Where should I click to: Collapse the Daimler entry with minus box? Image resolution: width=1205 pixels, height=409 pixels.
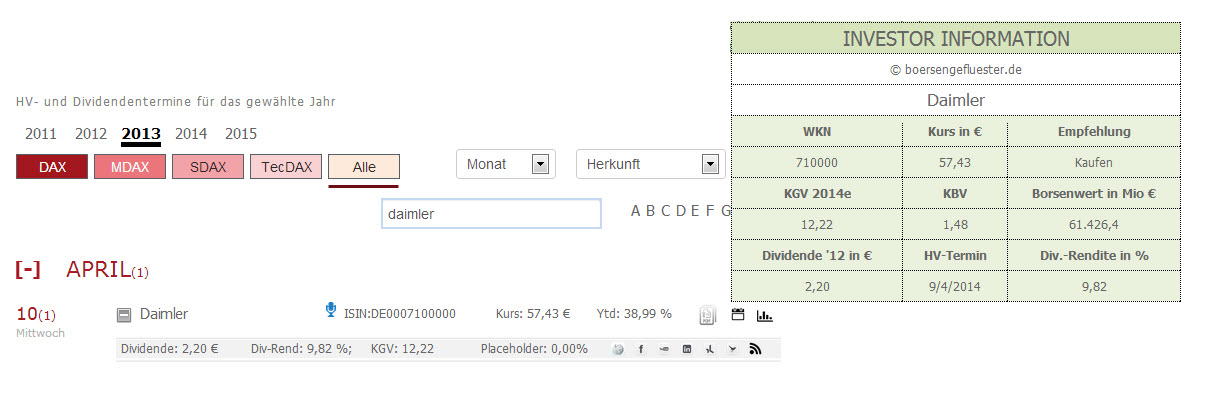(x=124, y=315)
